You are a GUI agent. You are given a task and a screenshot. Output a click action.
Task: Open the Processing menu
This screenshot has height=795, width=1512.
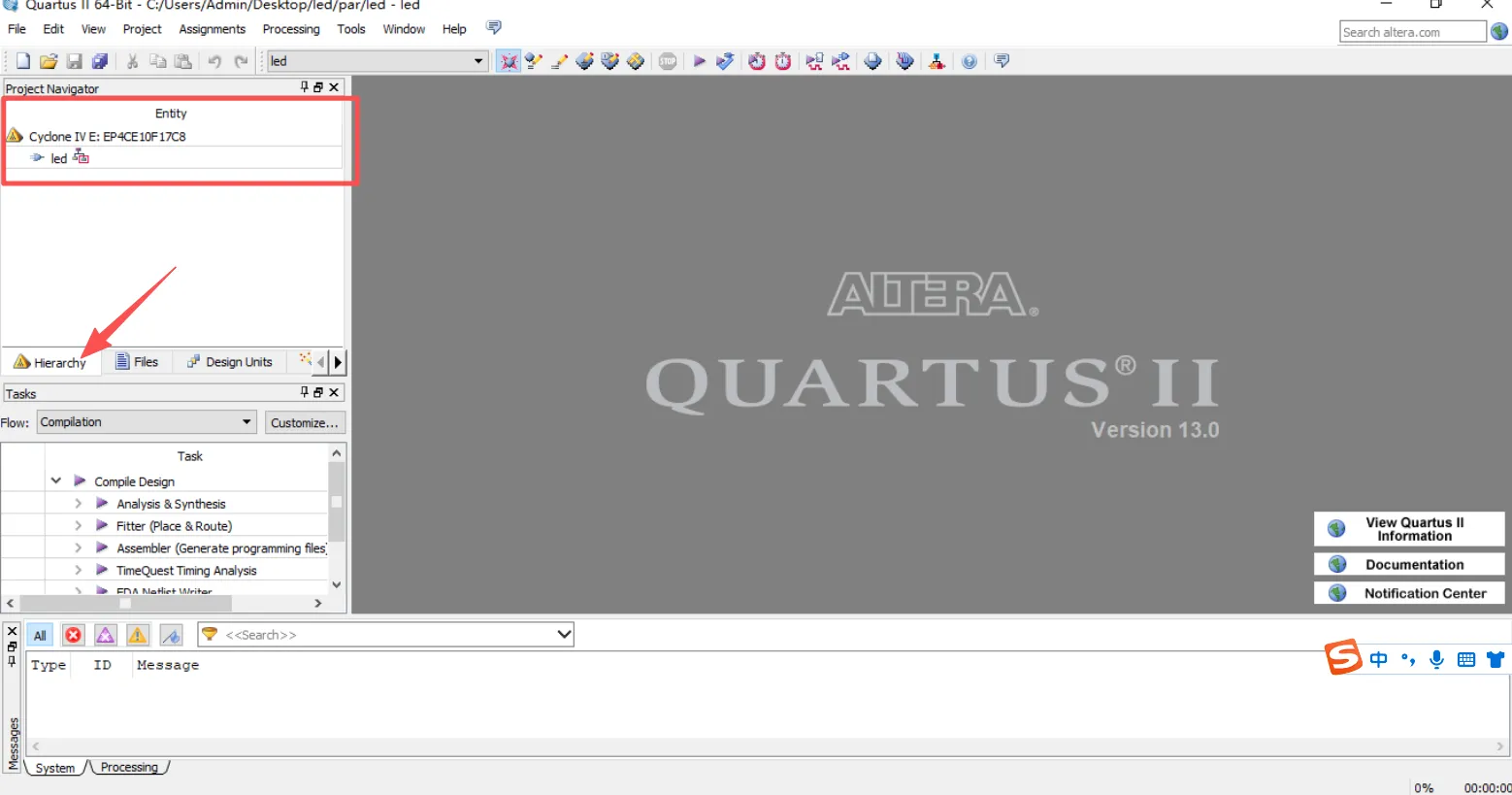(x=291, y=29)
